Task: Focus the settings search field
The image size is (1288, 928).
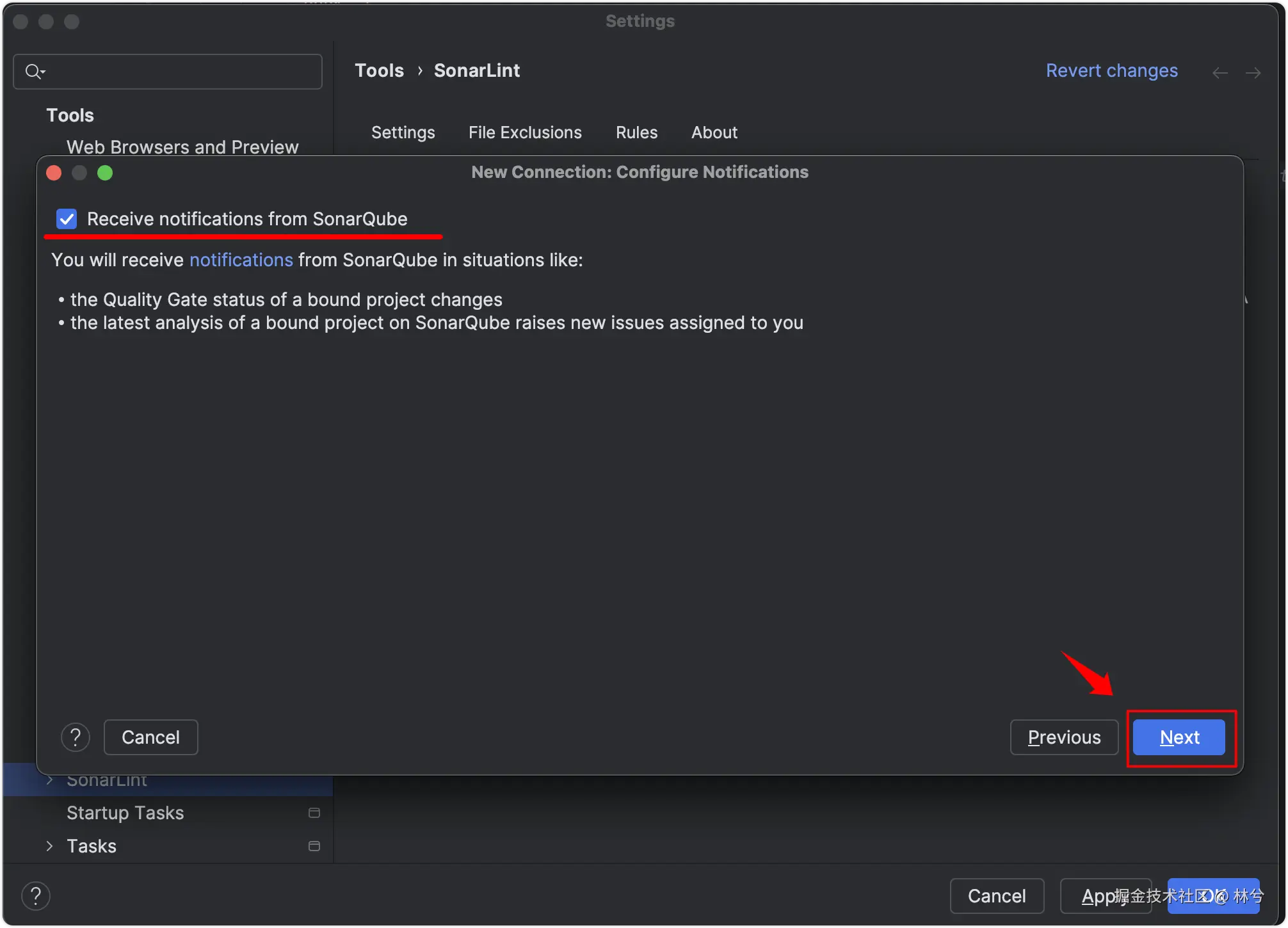Action: tap(179, 71)
